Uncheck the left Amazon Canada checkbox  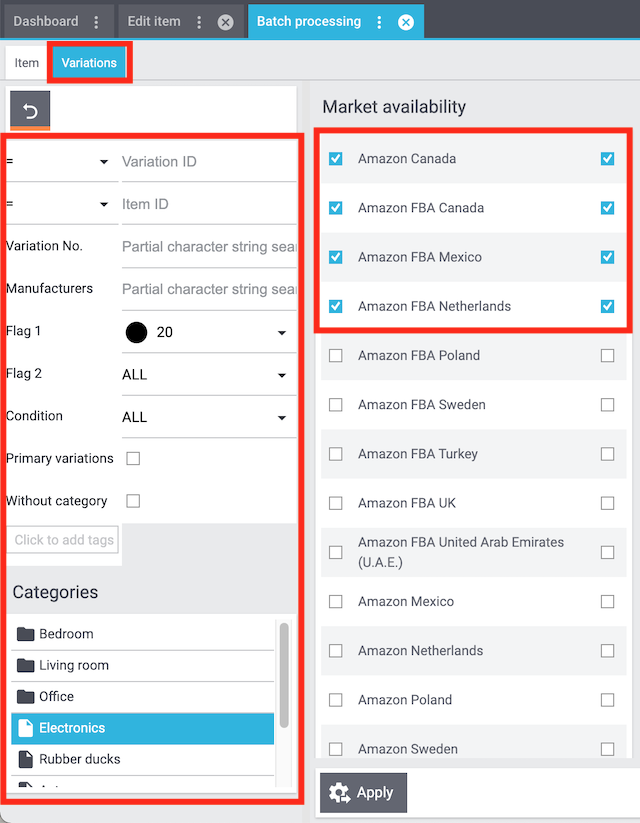coord(336,159)
